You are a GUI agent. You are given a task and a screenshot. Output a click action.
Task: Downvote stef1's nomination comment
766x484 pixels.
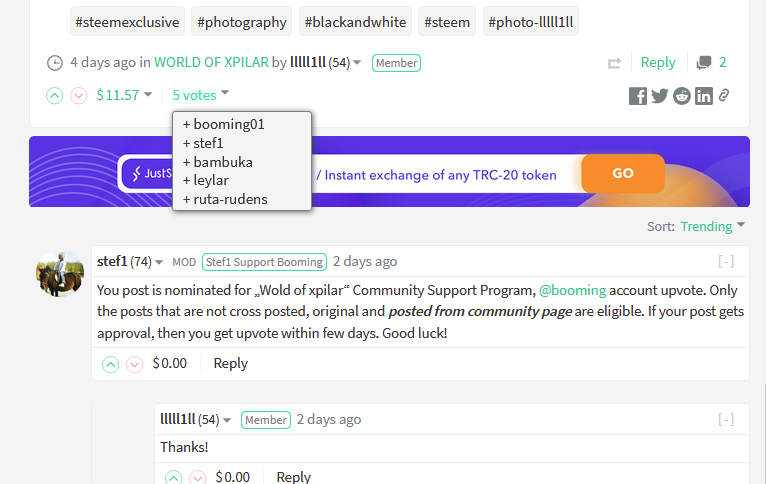pyautogui.click(x=134, y=364)
